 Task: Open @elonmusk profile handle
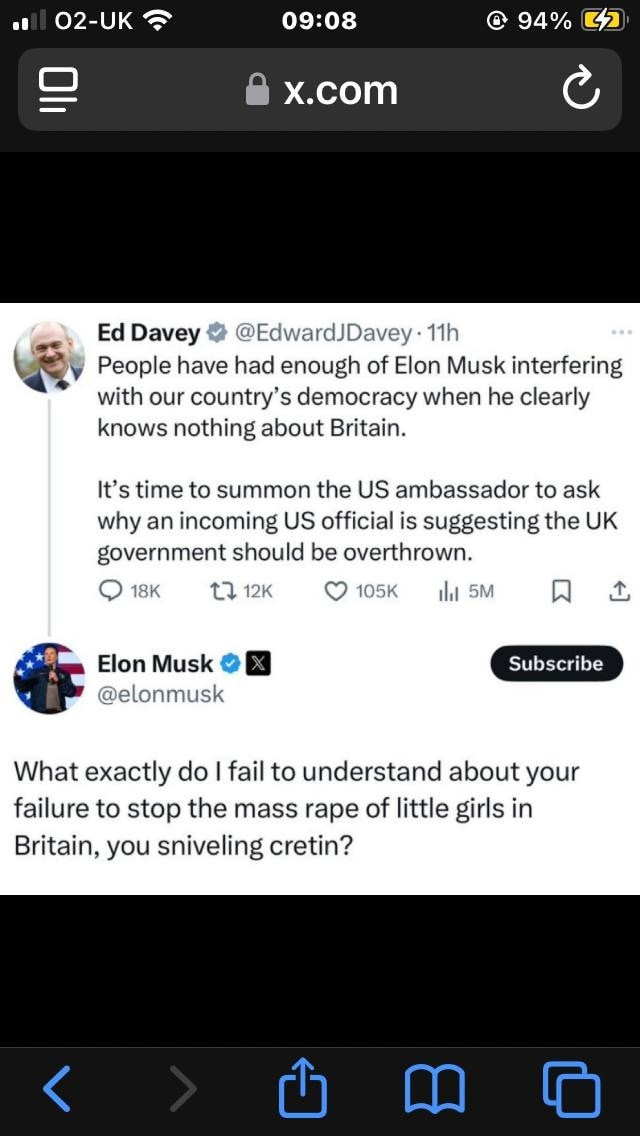pyautogui.click(x=161, y=694)
